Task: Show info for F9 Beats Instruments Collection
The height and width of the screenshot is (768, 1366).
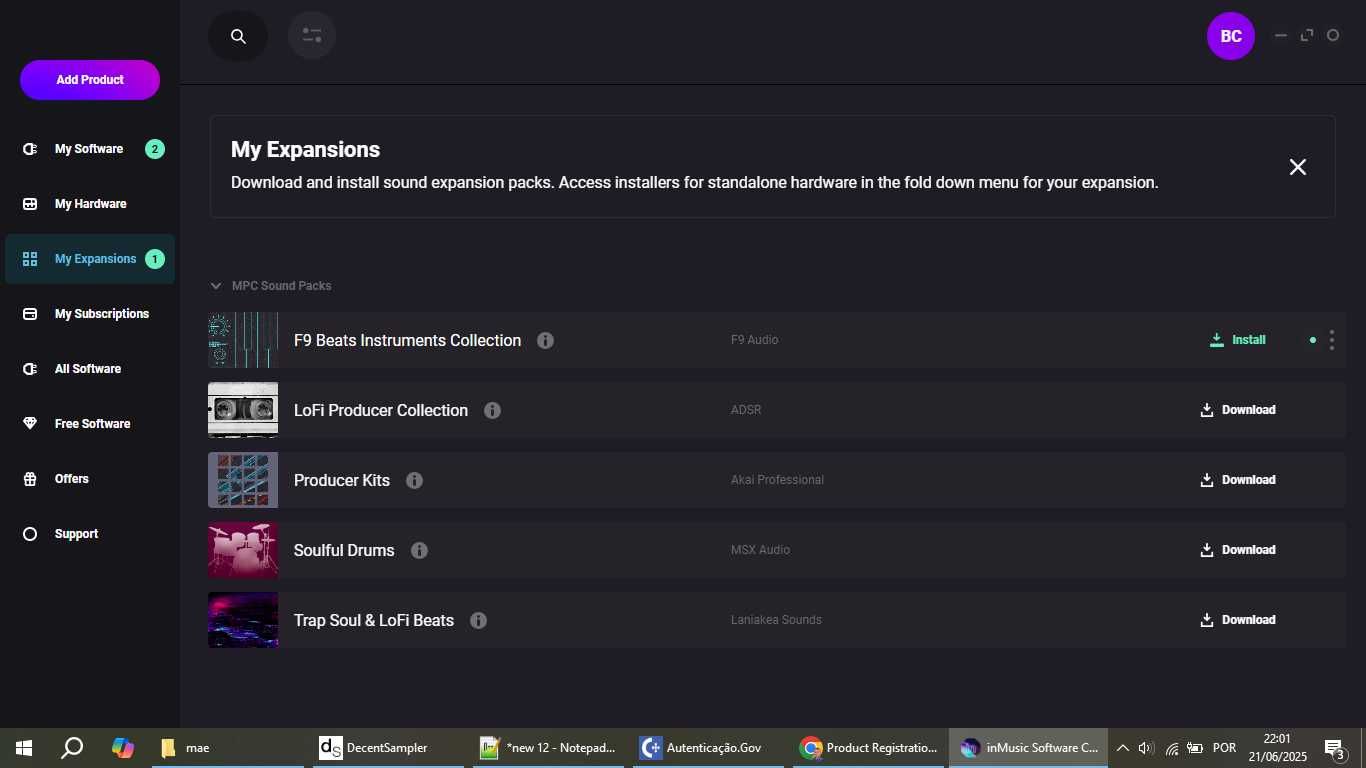Action: [x=545, y=340]
